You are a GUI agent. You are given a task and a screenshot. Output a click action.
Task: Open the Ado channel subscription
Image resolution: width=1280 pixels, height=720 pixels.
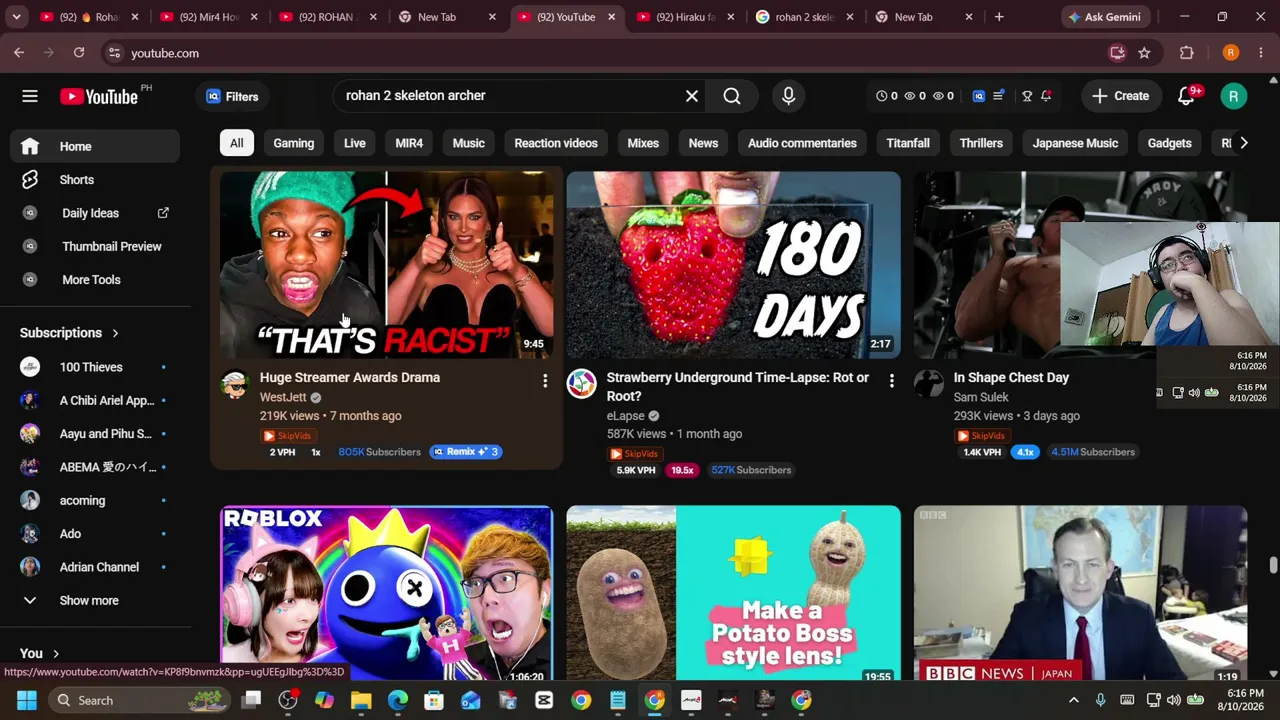[96, 534]
